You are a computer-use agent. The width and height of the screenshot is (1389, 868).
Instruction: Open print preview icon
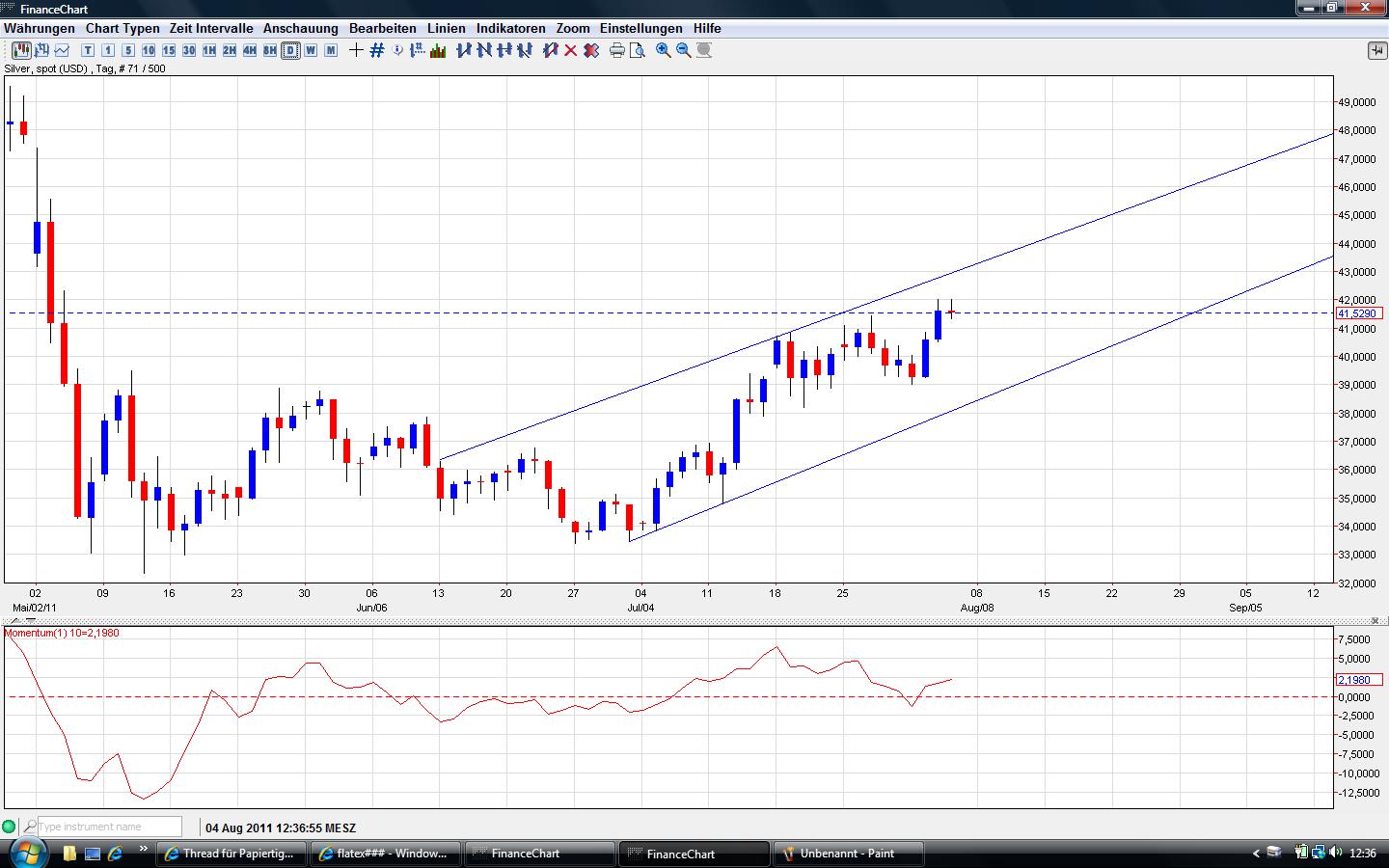point(637,50)
